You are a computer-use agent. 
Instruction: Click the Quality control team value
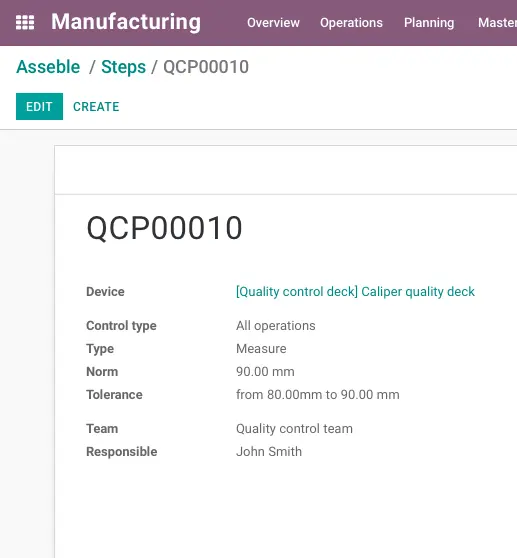coord(294,429)
